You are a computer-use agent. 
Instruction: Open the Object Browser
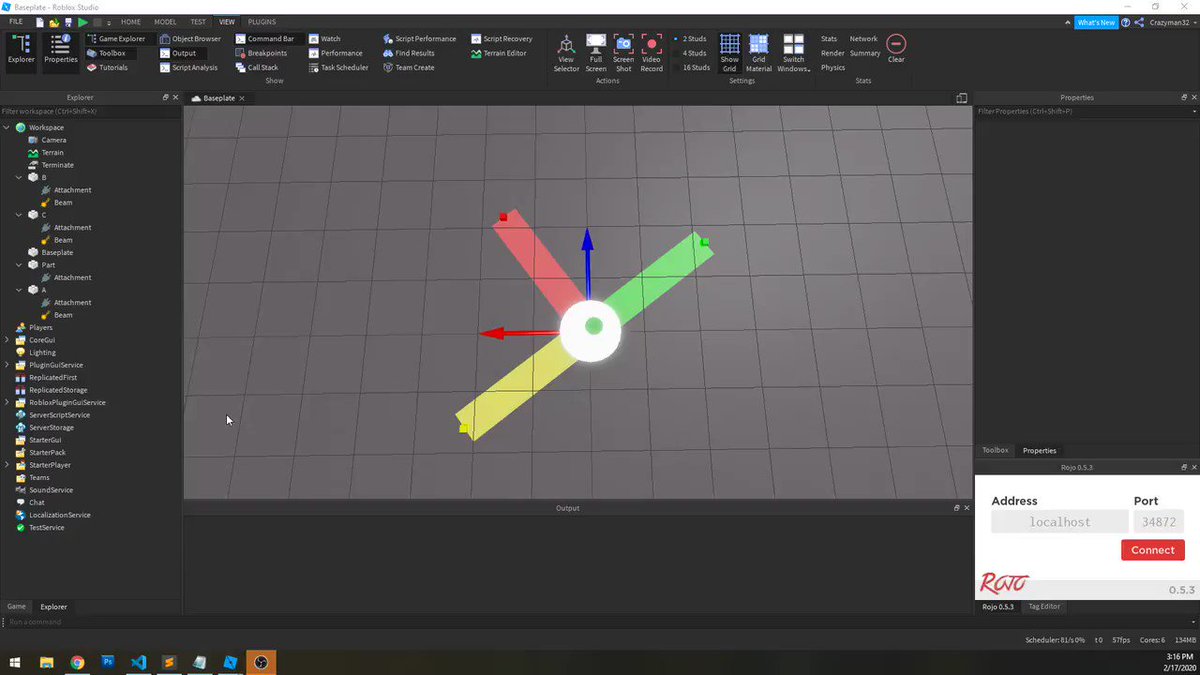coord(190,39)
